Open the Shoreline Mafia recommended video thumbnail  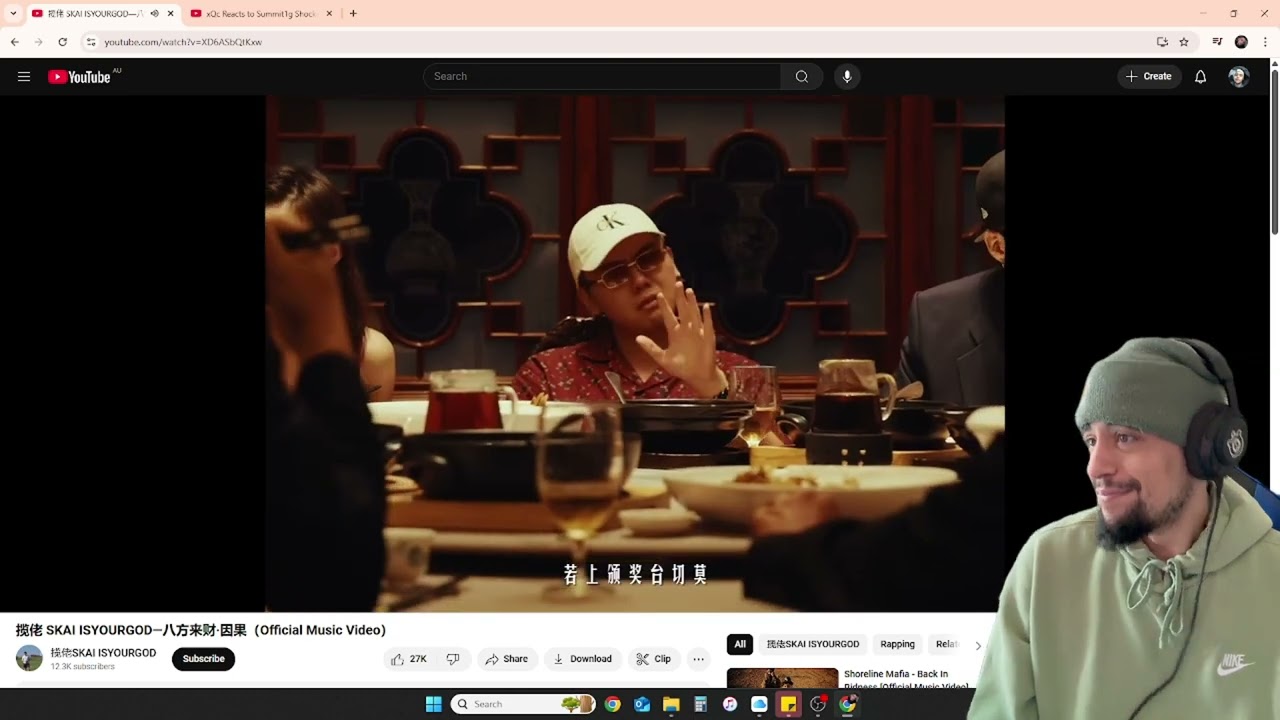(x=782, y=679)
